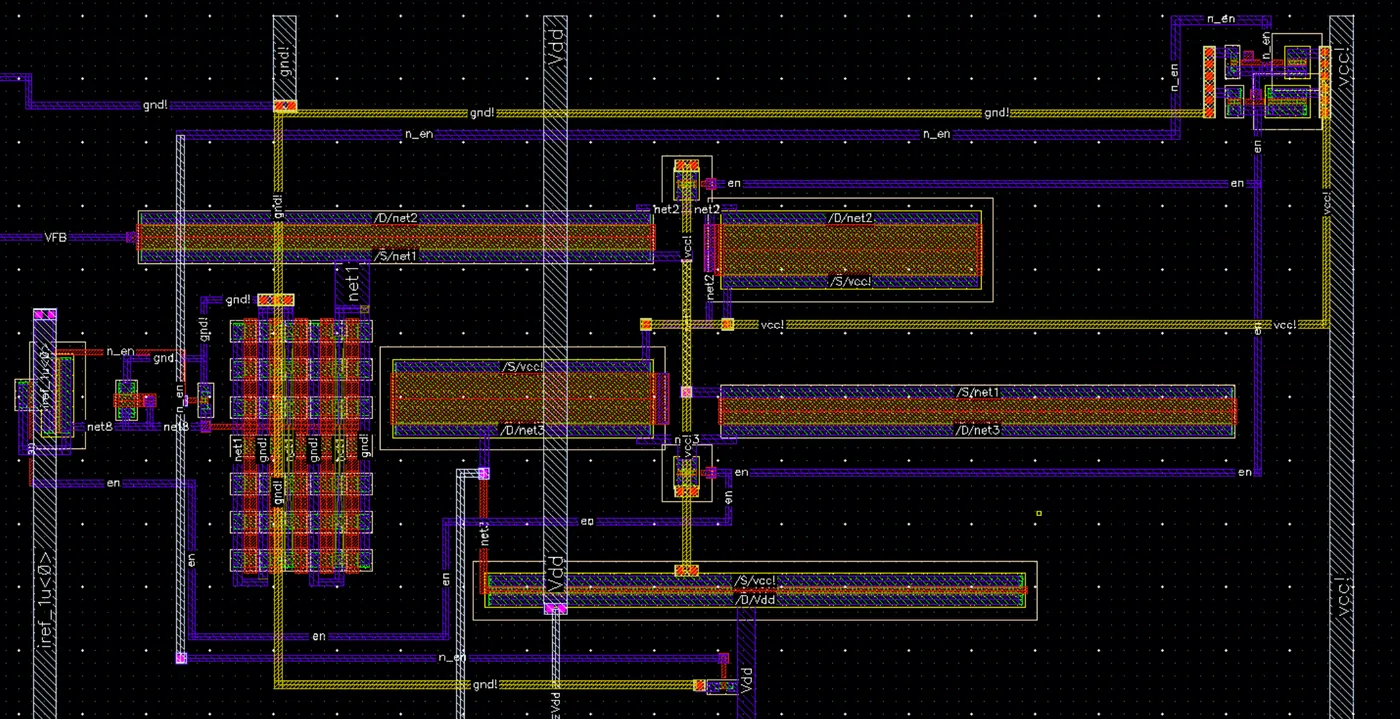Select gnd! label on the bottom yellow wire

484,685
